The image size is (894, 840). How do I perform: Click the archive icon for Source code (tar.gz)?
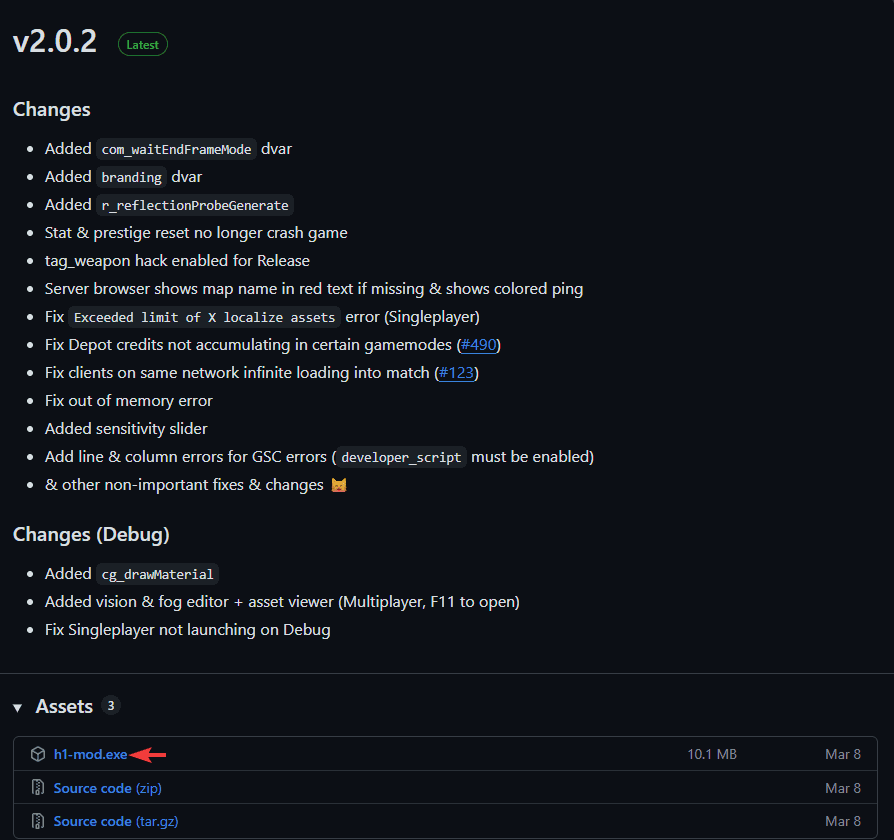(38, 821)
